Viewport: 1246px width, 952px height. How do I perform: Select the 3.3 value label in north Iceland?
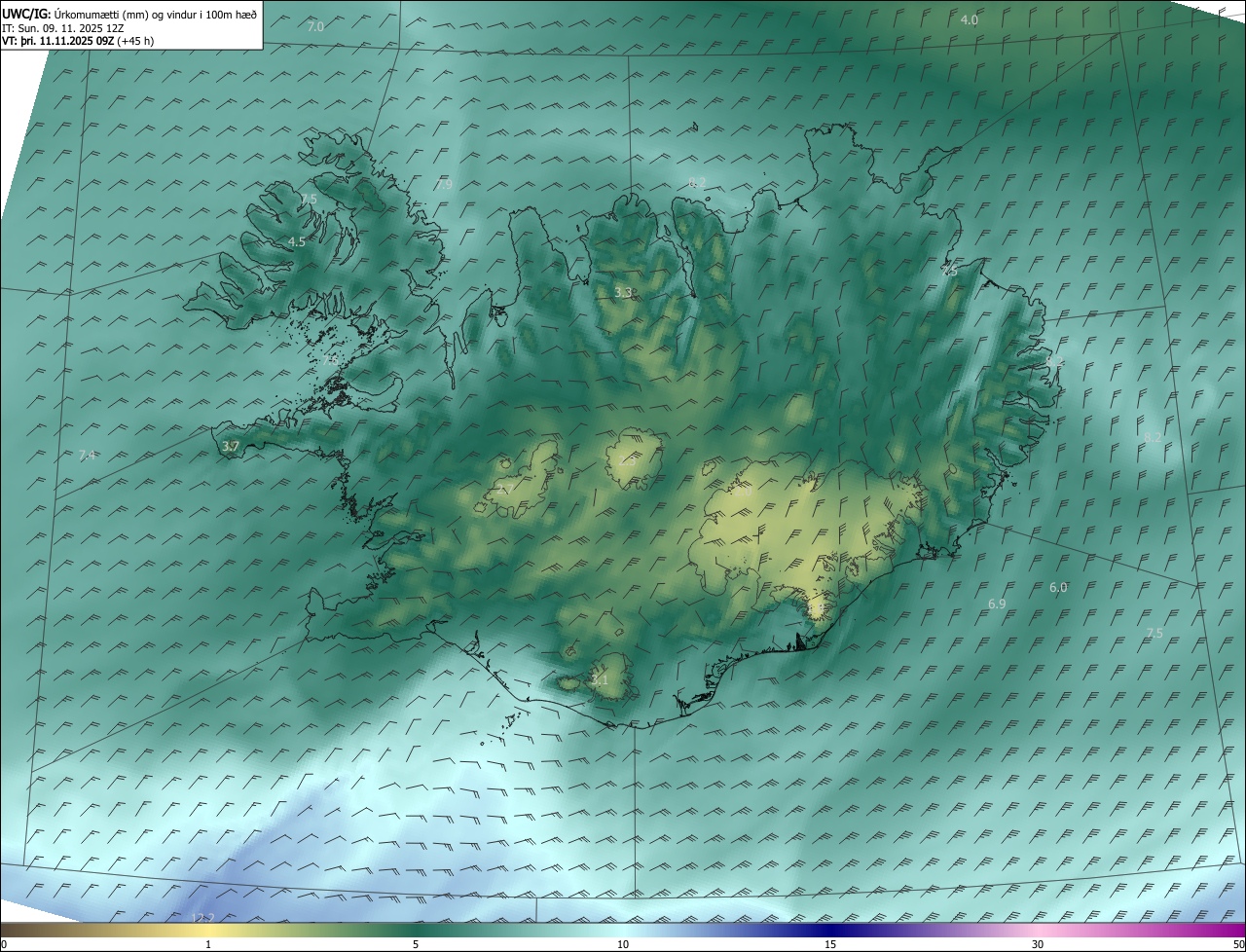pyautogui.click(x=623, y=292)
